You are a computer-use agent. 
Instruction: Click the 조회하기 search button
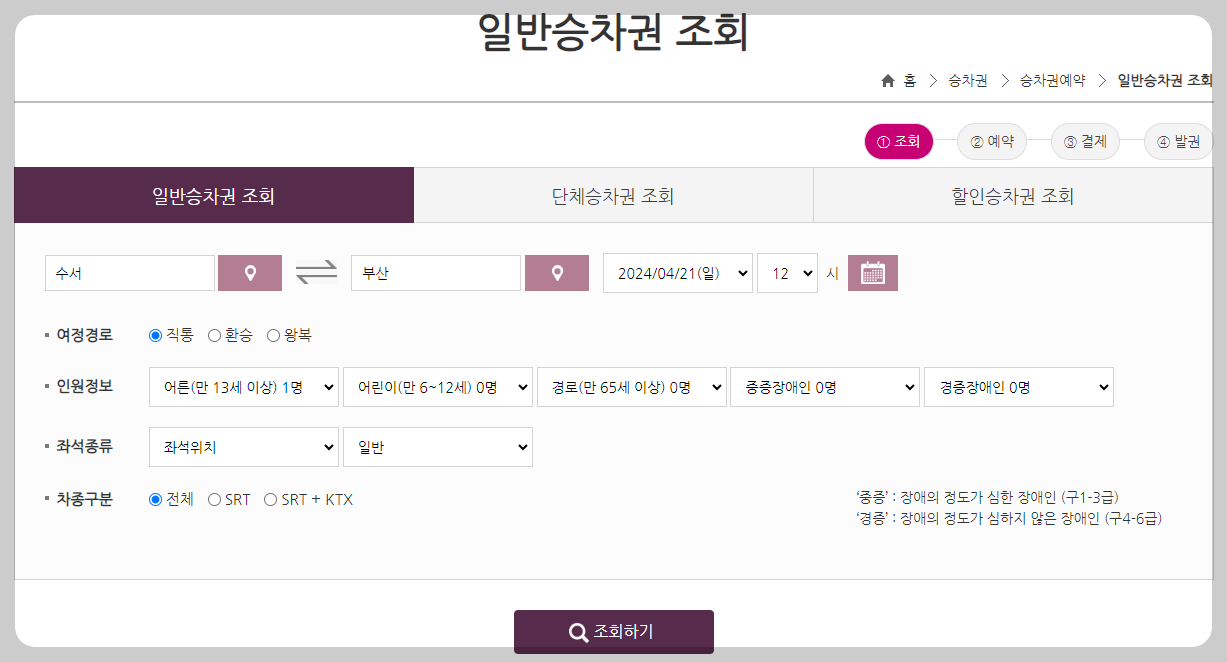coord(613,631)
